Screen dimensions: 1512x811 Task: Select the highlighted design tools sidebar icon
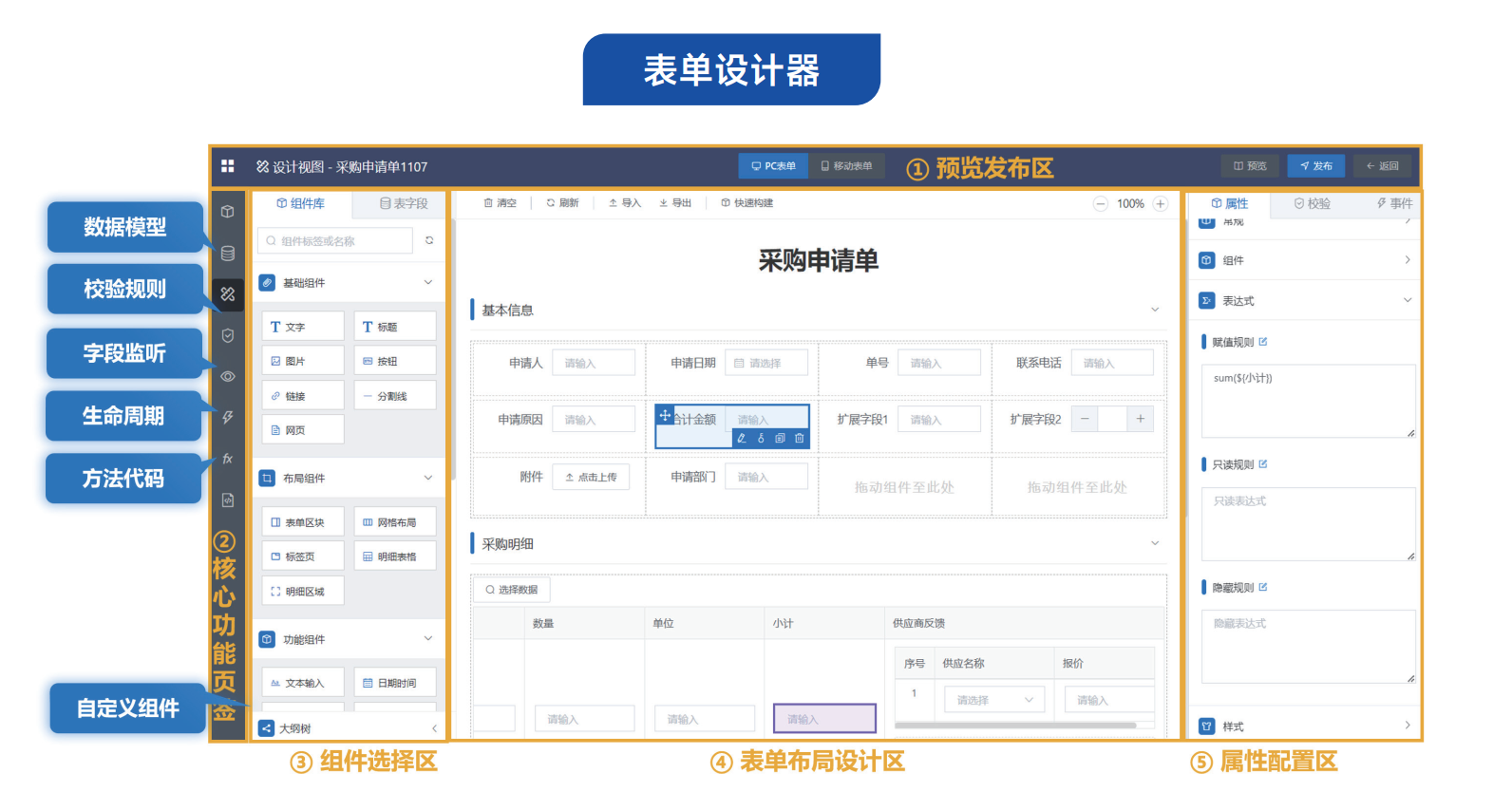(x=228, y=294)
